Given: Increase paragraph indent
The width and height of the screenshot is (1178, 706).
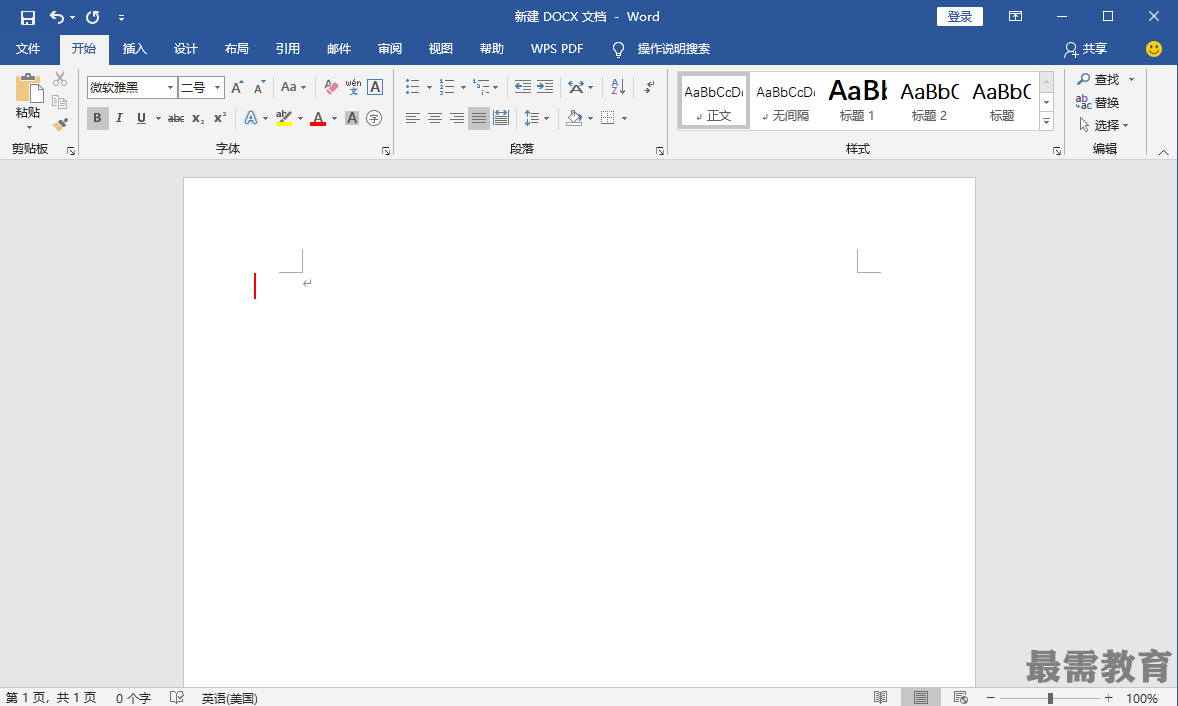Looking at the screenshot, I should (x=545, y=87).
